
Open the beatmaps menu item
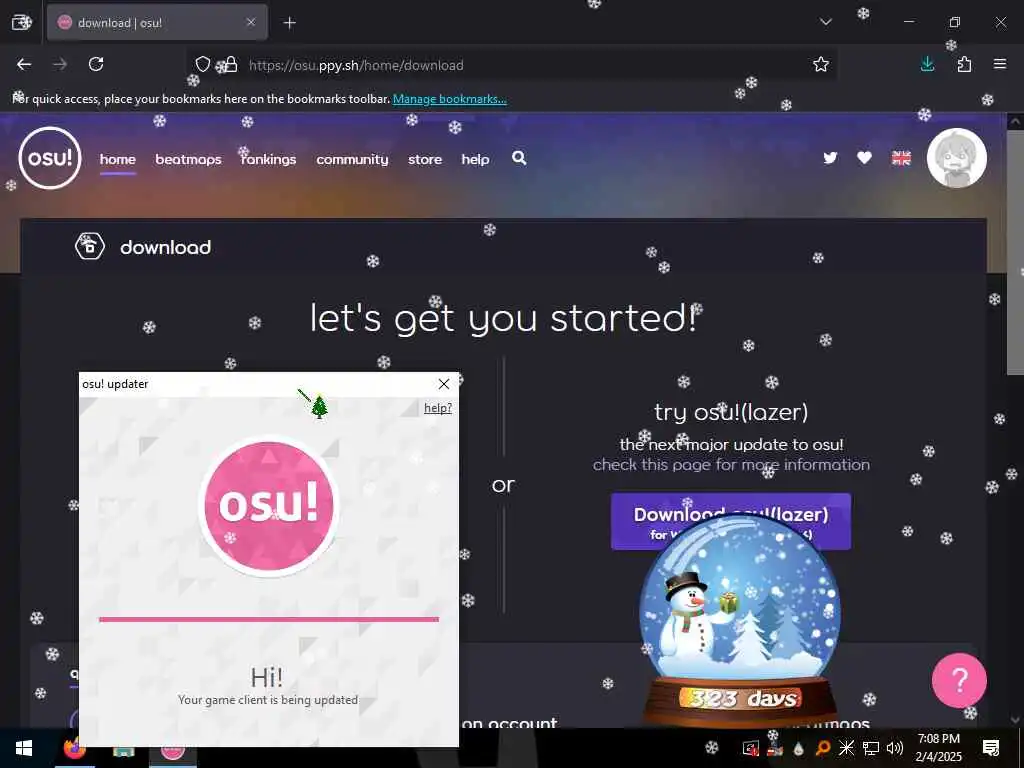[188, 159]
